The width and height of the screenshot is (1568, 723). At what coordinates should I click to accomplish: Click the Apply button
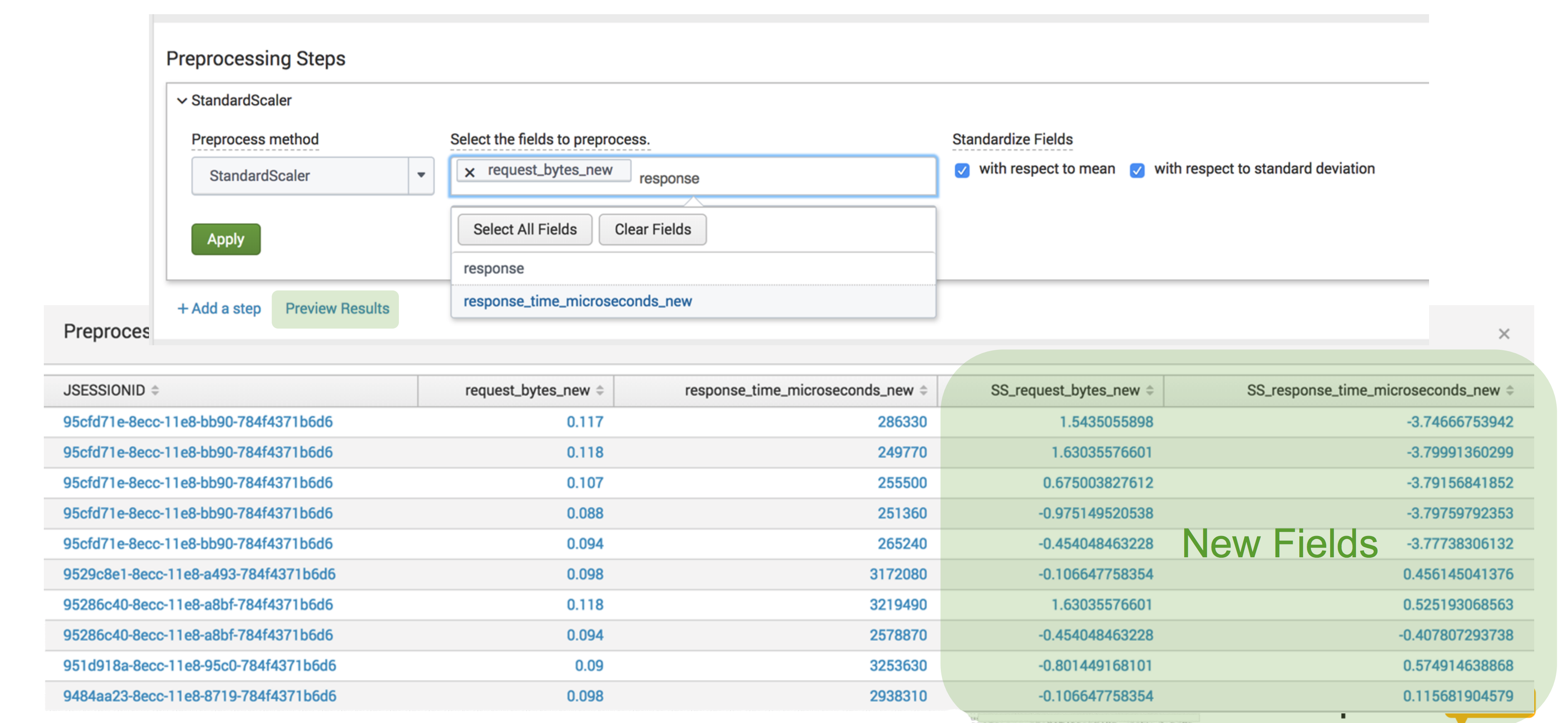pyautogui.click(x=226, y=239)
